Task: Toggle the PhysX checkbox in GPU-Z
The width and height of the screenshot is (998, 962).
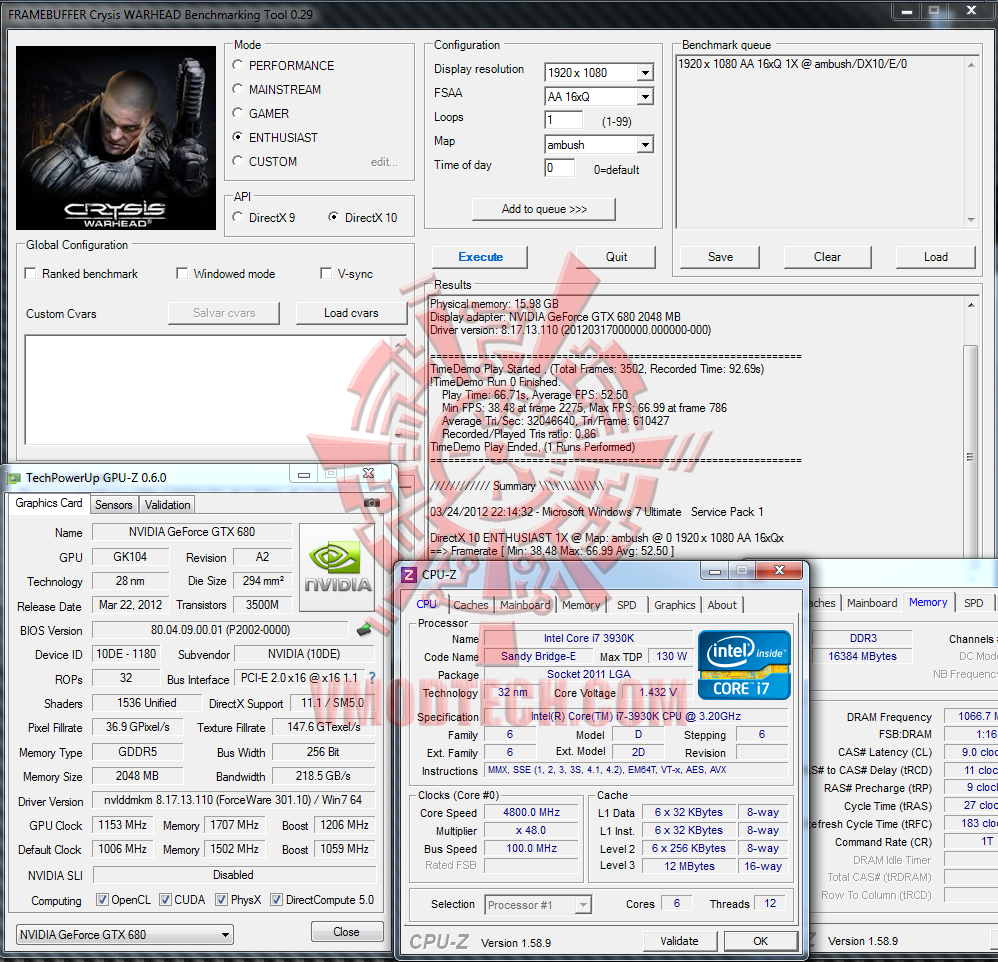Action: tap(221, 900)
